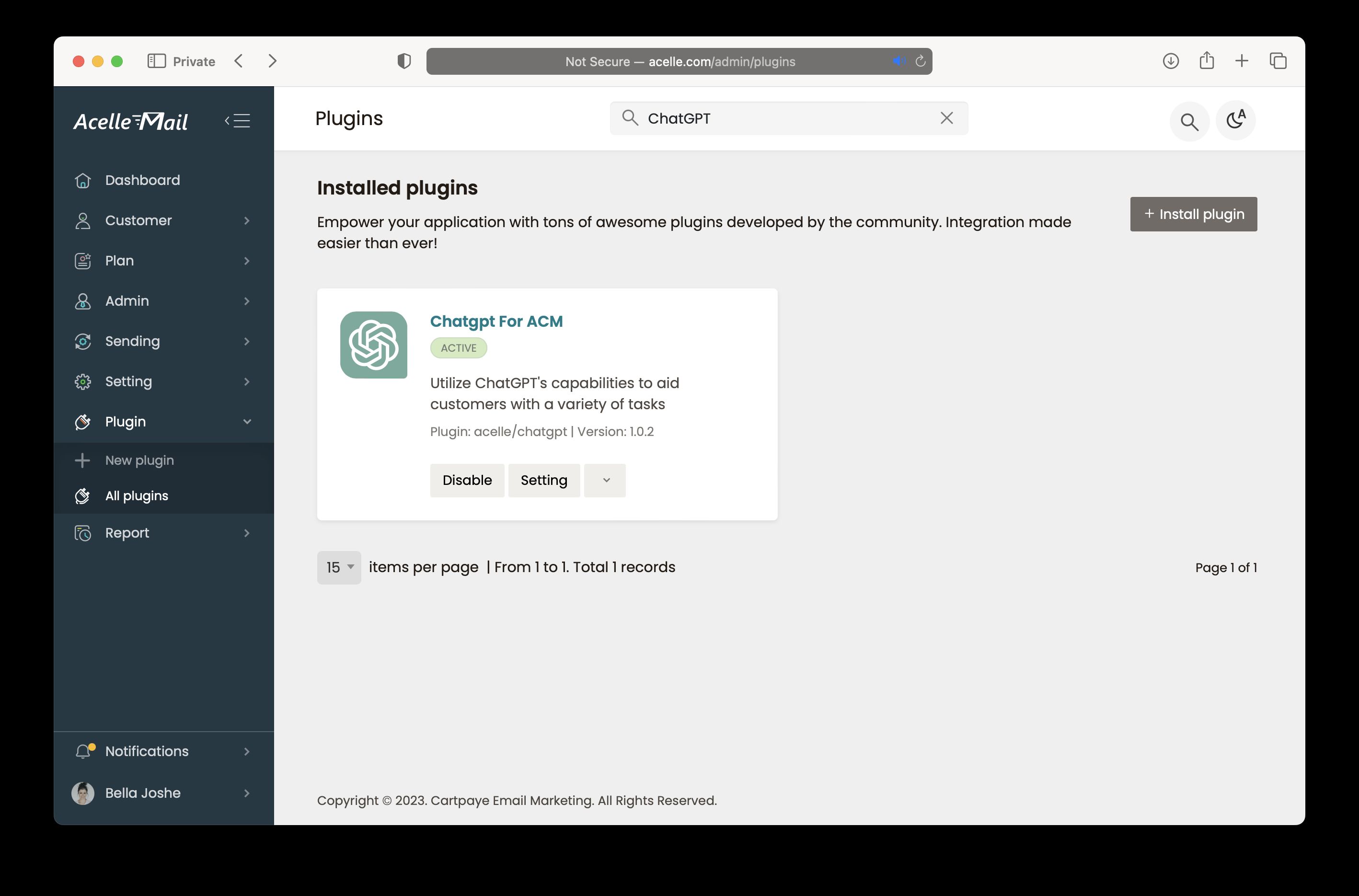1359x896 pixels.
Task: Reload the page with the refresh icon
Action: pyautogui.click(x=920, y=61)
